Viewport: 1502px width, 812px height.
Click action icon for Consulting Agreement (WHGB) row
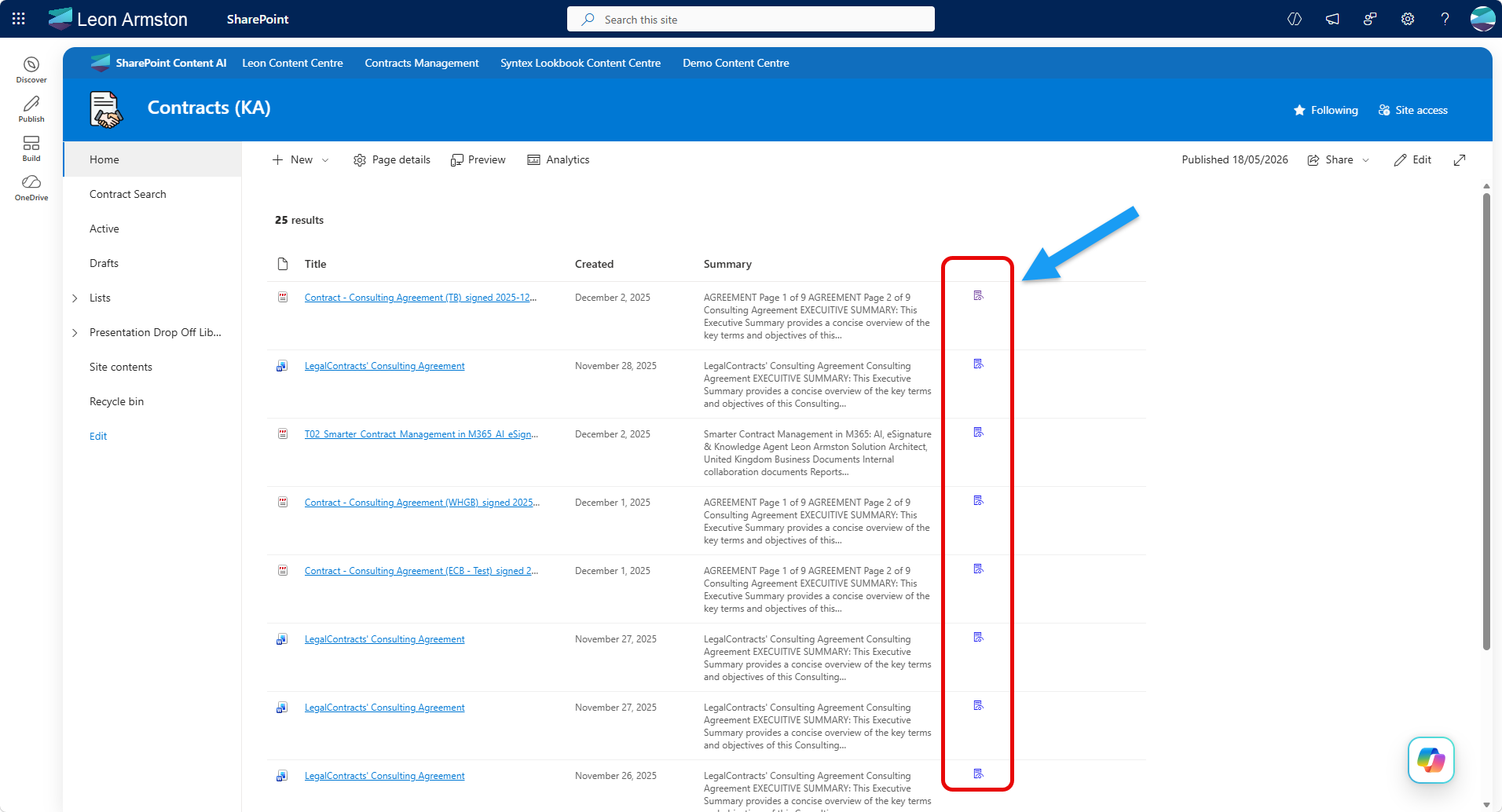(978, 500)
